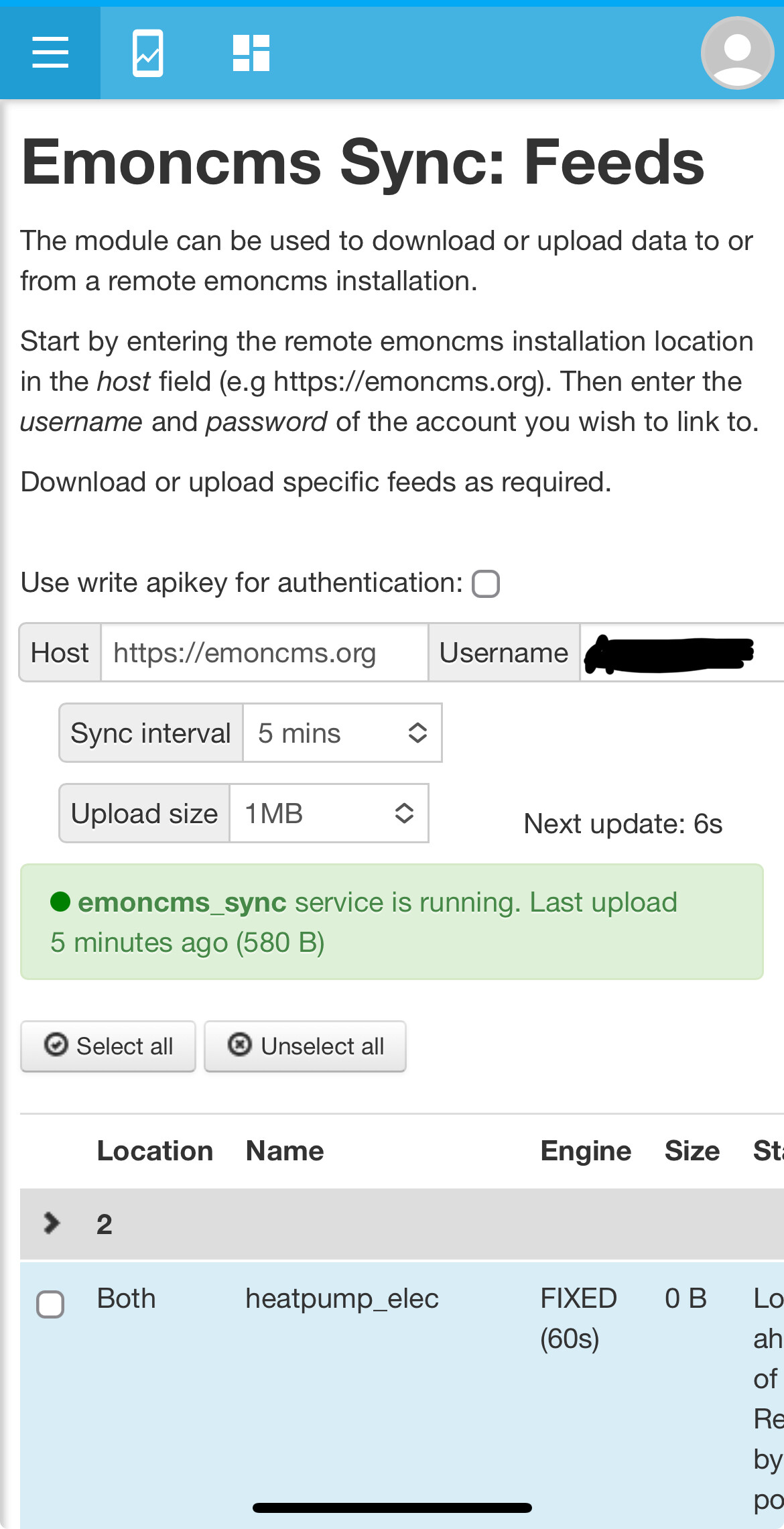Click the Engine column header

[586, 1151]
